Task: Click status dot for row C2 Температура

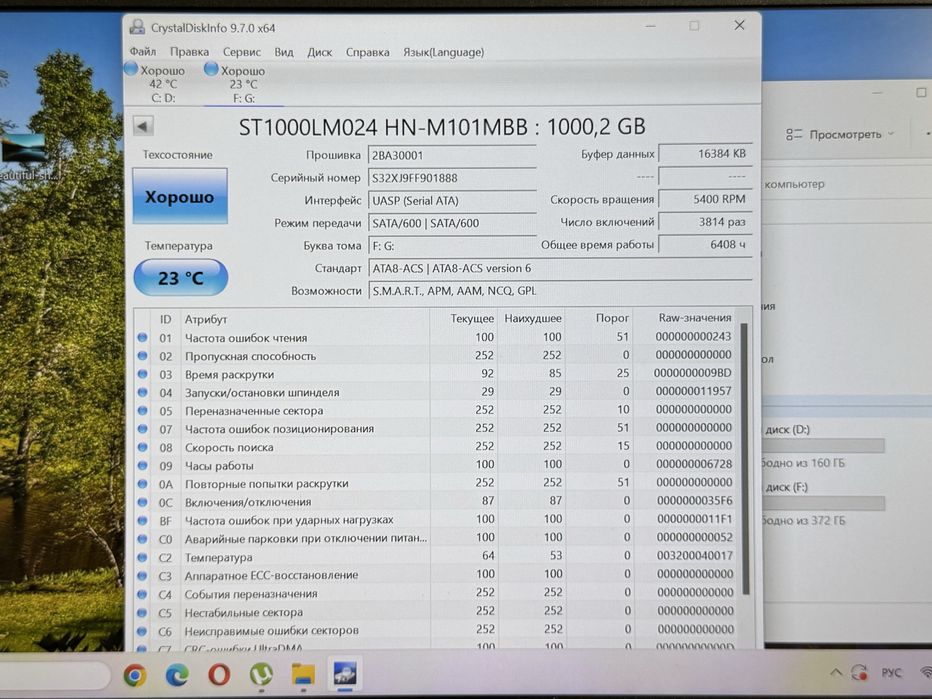Action: click(142, 558)
